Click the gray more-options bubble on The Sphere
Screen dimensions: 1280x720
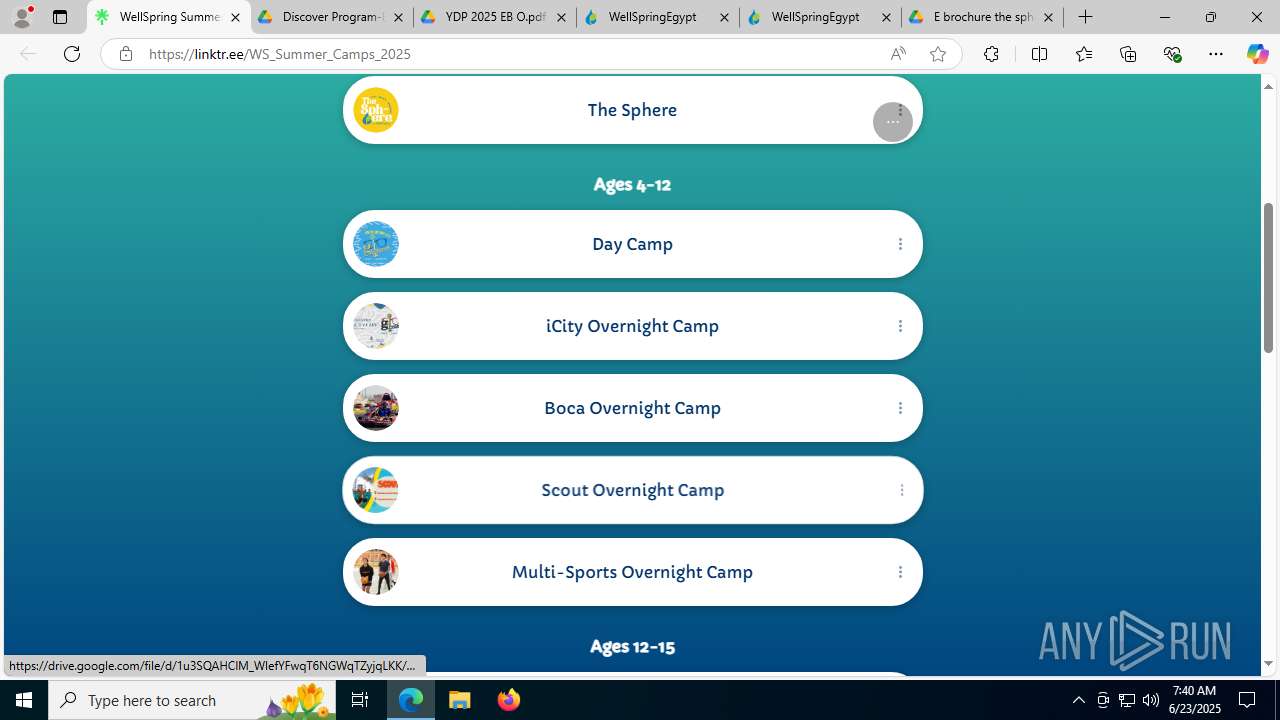click(892, 122)
